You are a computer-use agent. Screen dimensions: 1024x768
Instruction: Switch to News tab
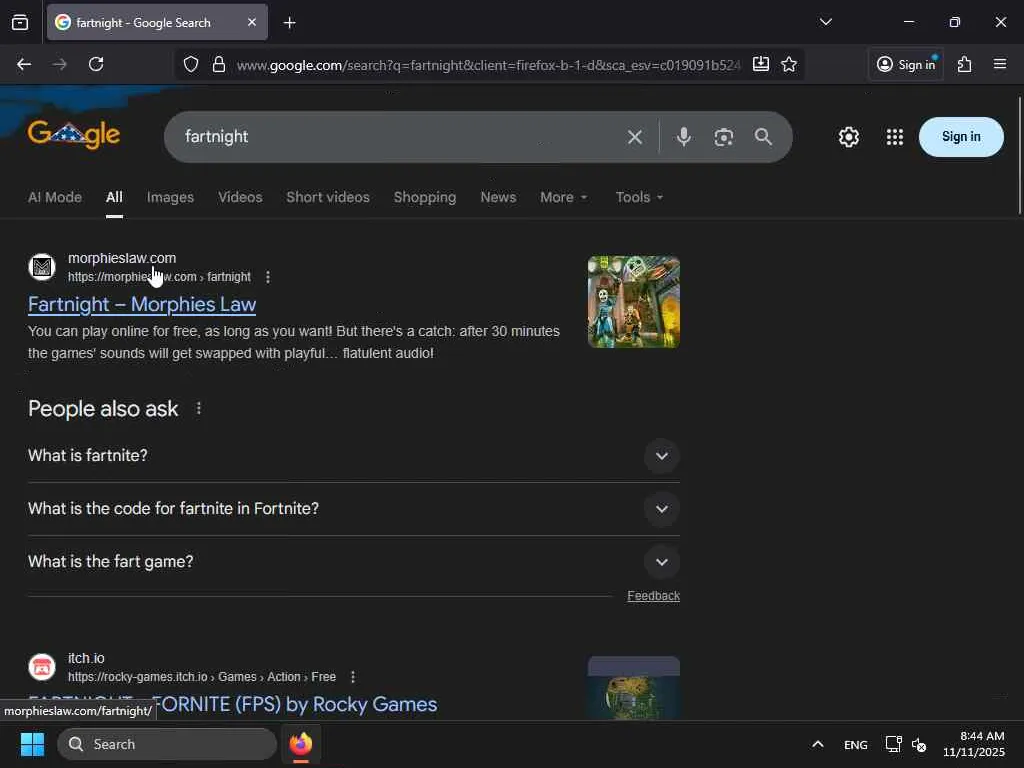pos(498,197)
